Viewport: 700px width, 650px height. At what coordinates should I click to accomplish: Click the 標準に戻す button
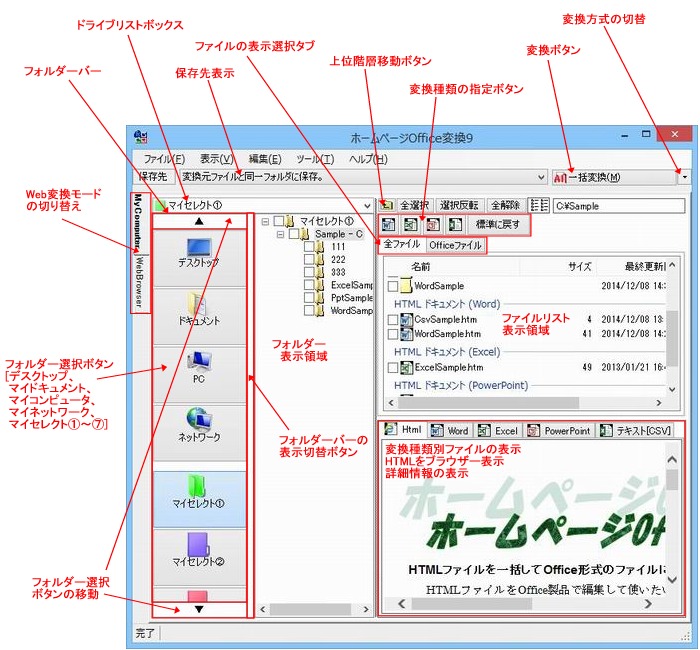[498, 225]
